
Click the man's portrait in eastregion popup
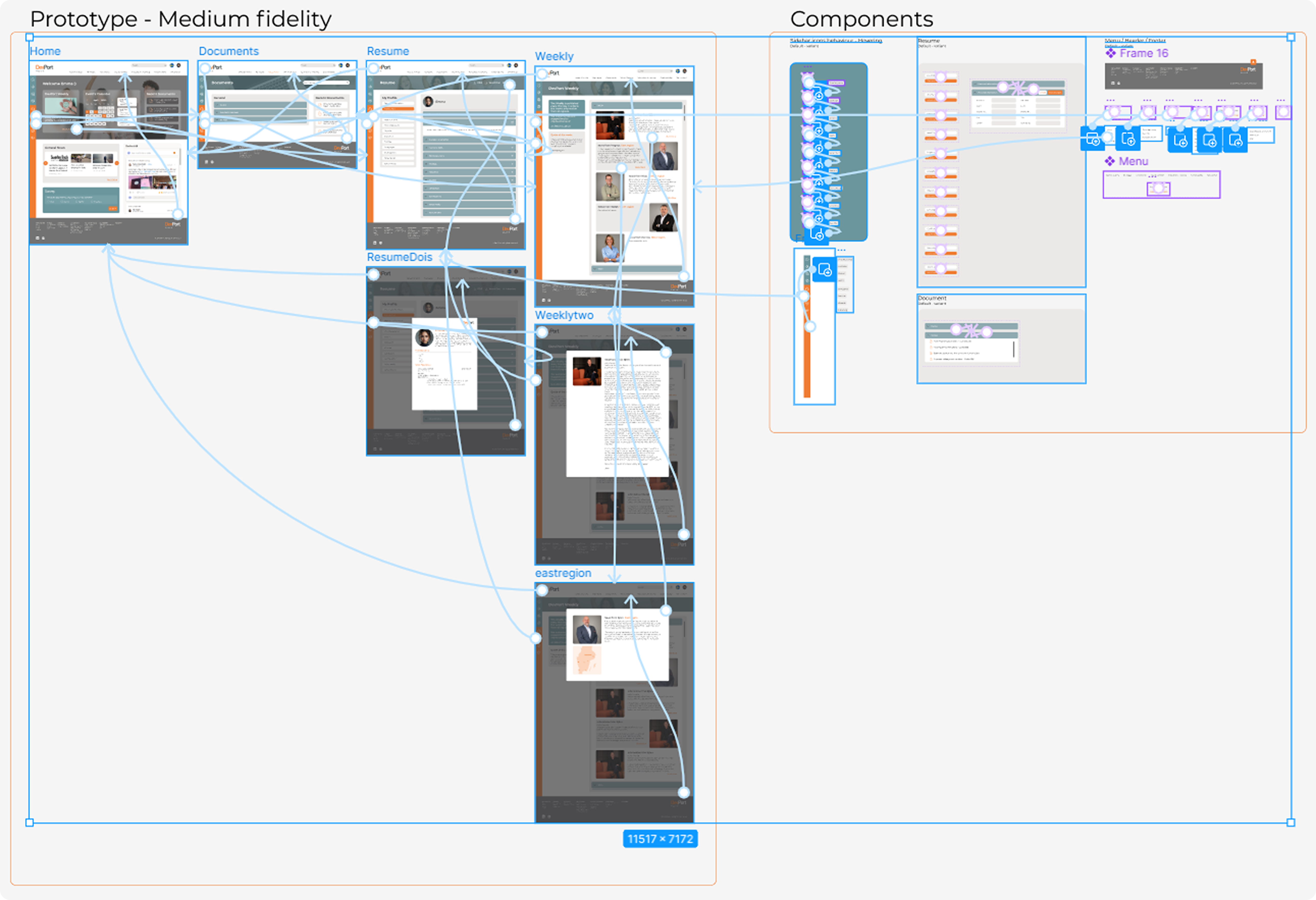[587, 629]
